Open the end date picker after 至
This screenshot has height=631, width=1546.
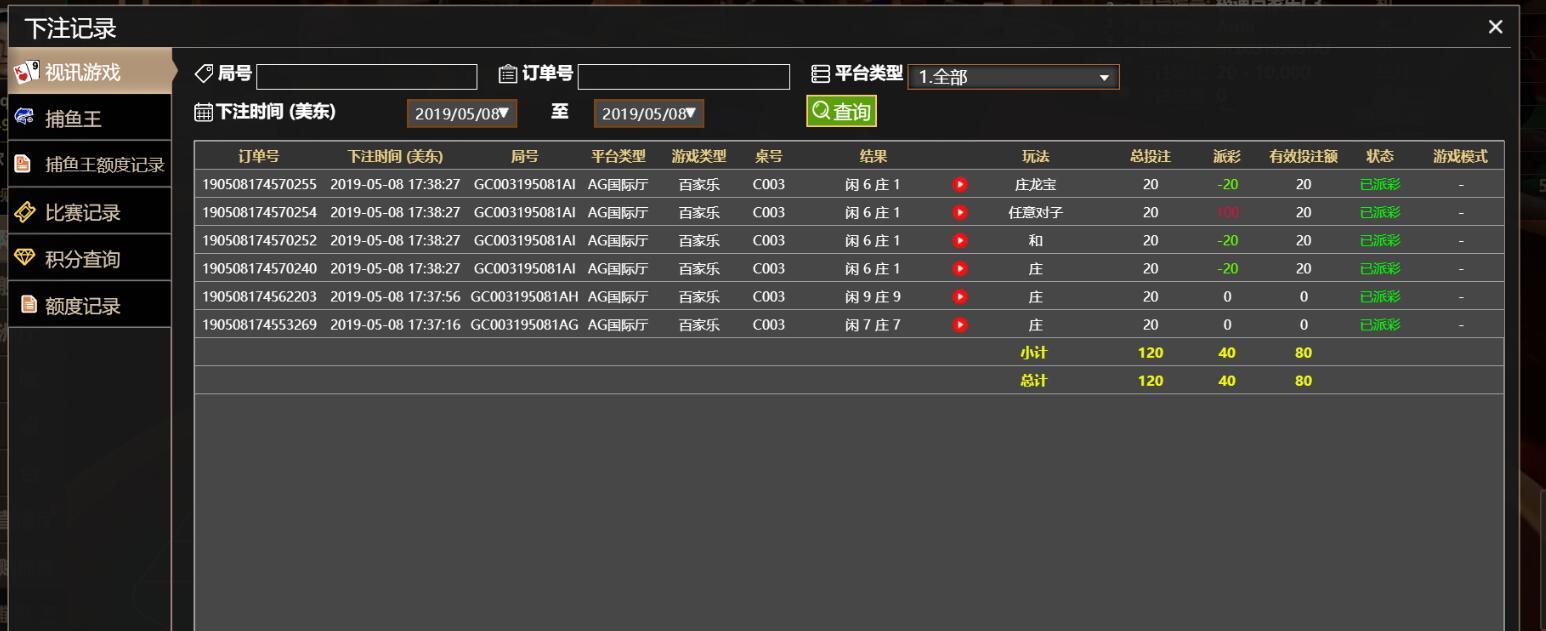[648, 114]
